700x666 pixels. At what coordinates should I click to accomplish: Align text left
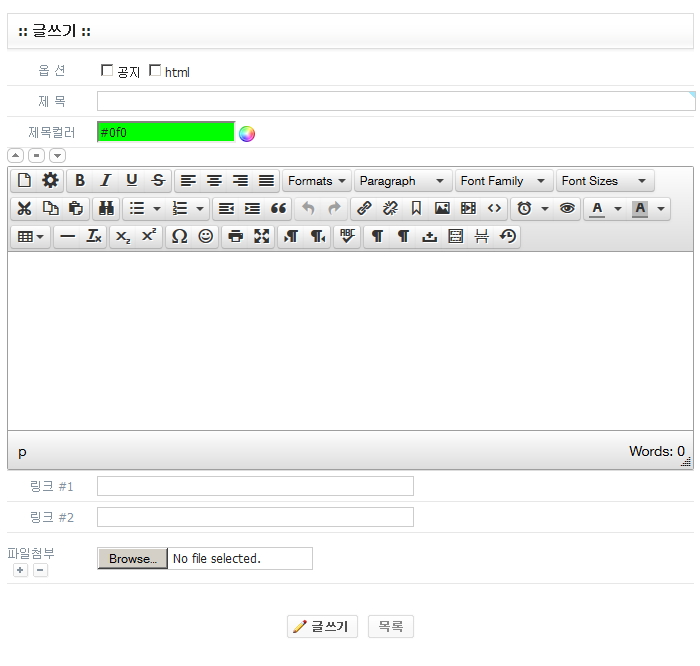click(x=188, y=181)
